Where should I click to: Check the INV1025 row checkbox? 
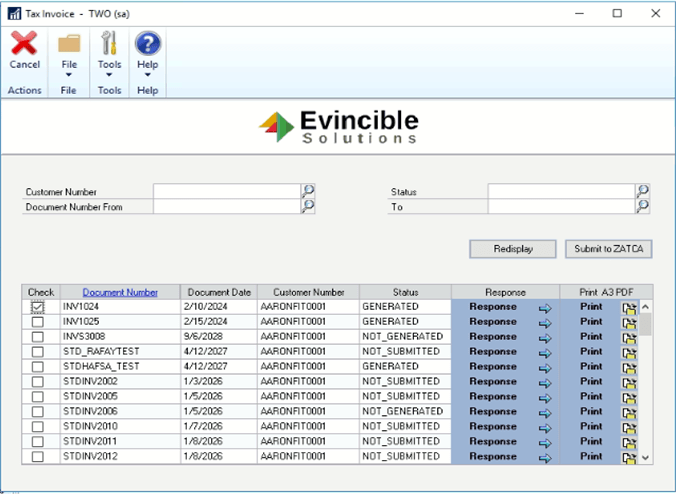point(38,322)
